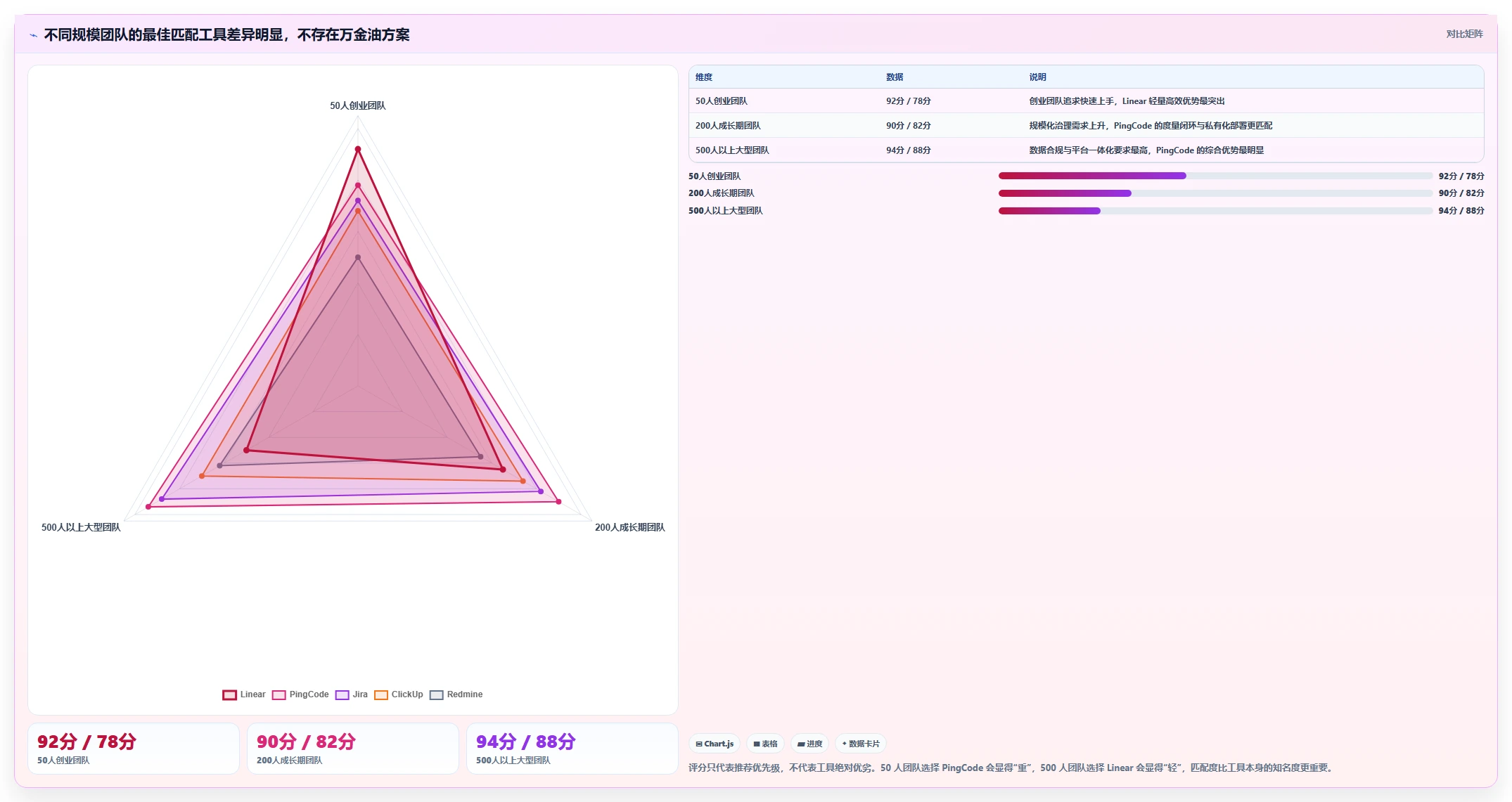Image resolution: width=1512 pixels, height=802 pixels.
Task: Click the 200人成长期团队 axis label on the radar chart
Action: [x=630, y=528]
